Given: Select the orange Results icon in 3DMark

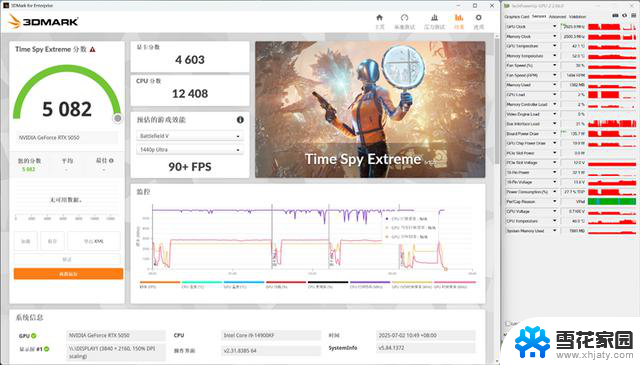Looking at the screenshot, I should [x=459, y=18].
